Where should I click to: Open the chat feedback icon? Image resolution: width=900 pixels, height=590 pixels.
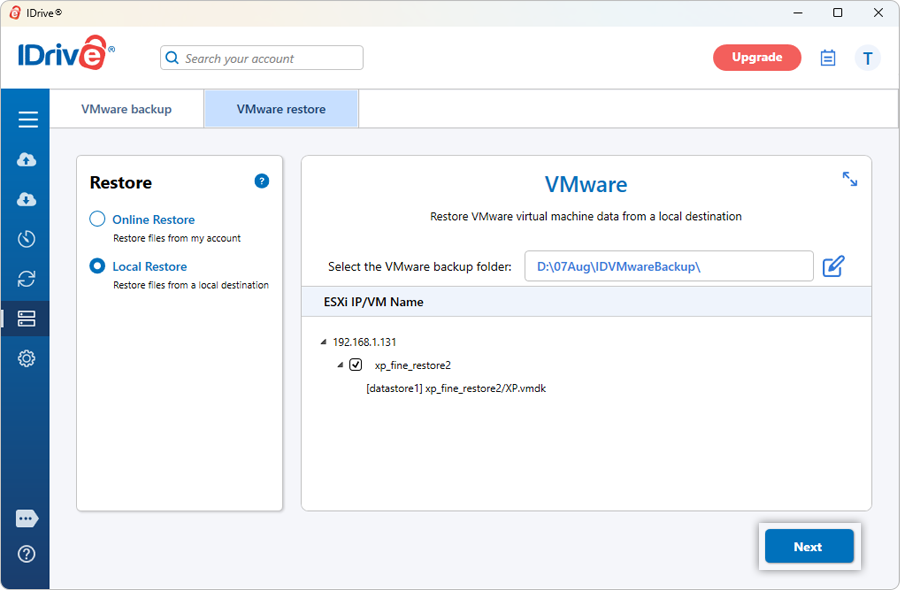[x=27, y=519]
